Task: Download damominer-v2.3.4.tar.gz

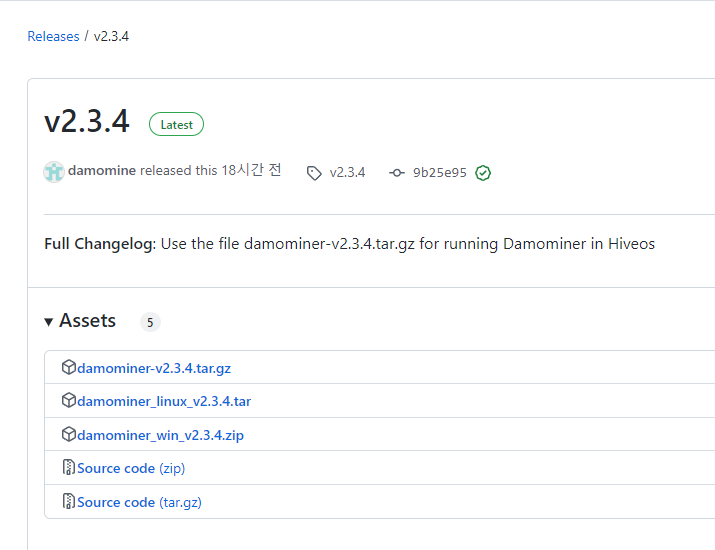Action: coord(154,368)
